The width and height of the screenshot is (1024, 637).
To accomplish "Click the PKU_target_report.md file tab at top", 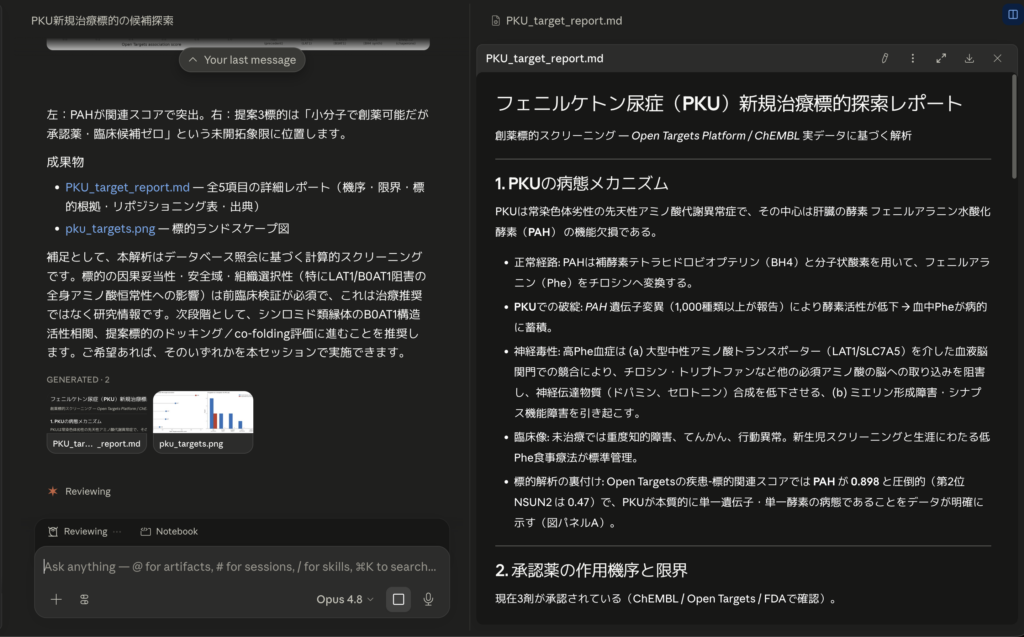I will pos(556,20).
